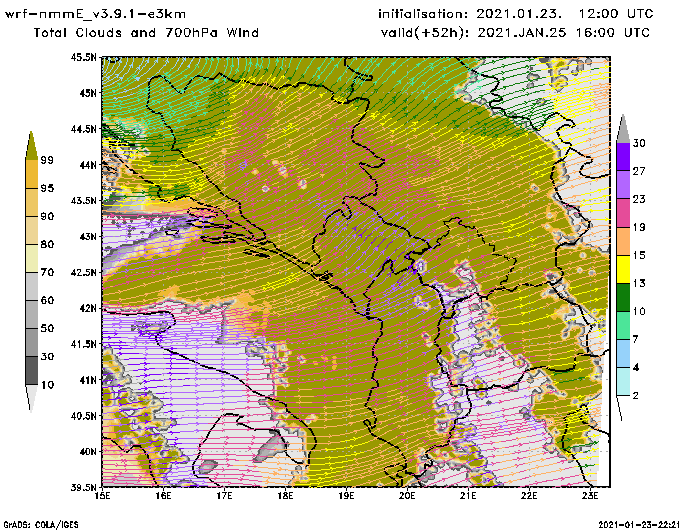The width and height of the screenshot is (700, 530).
Task: Click the olive triangle above 99 cloud legend
Action: [x=31, y=146]
